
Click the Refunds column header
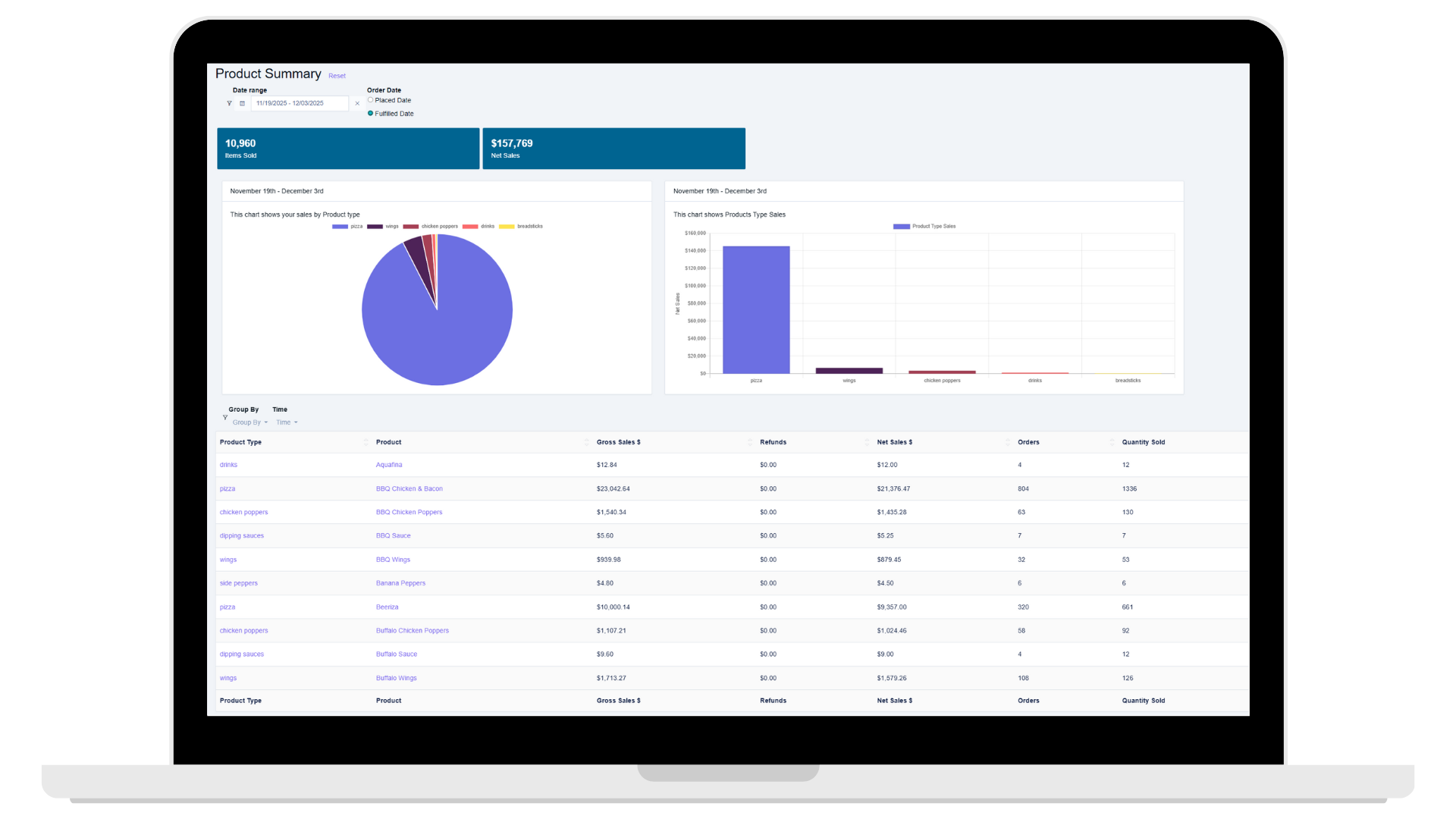click(x=773, y=442)
